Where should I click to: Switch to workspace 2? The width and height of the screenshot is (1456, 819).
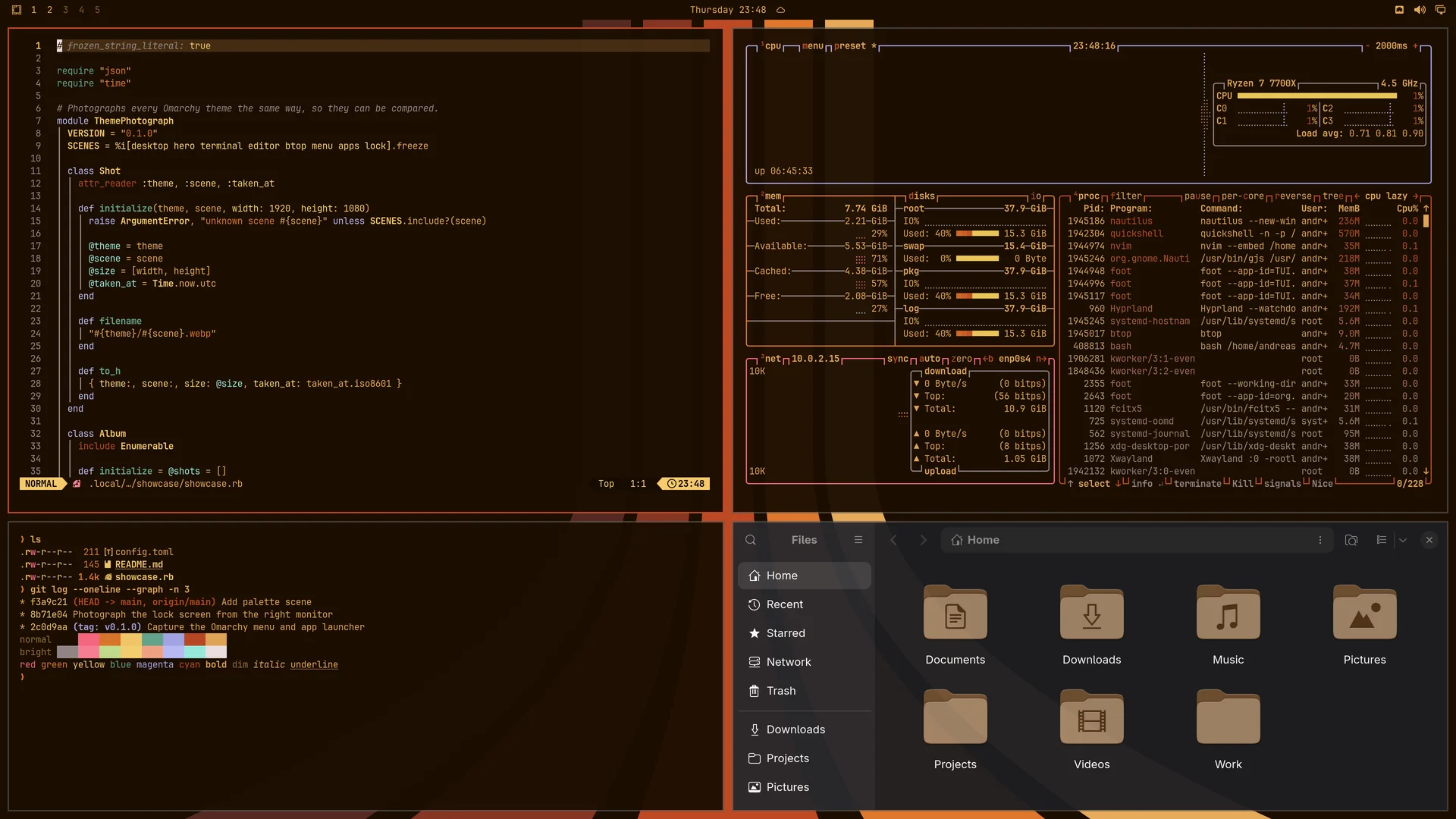(x=49, y=10)
